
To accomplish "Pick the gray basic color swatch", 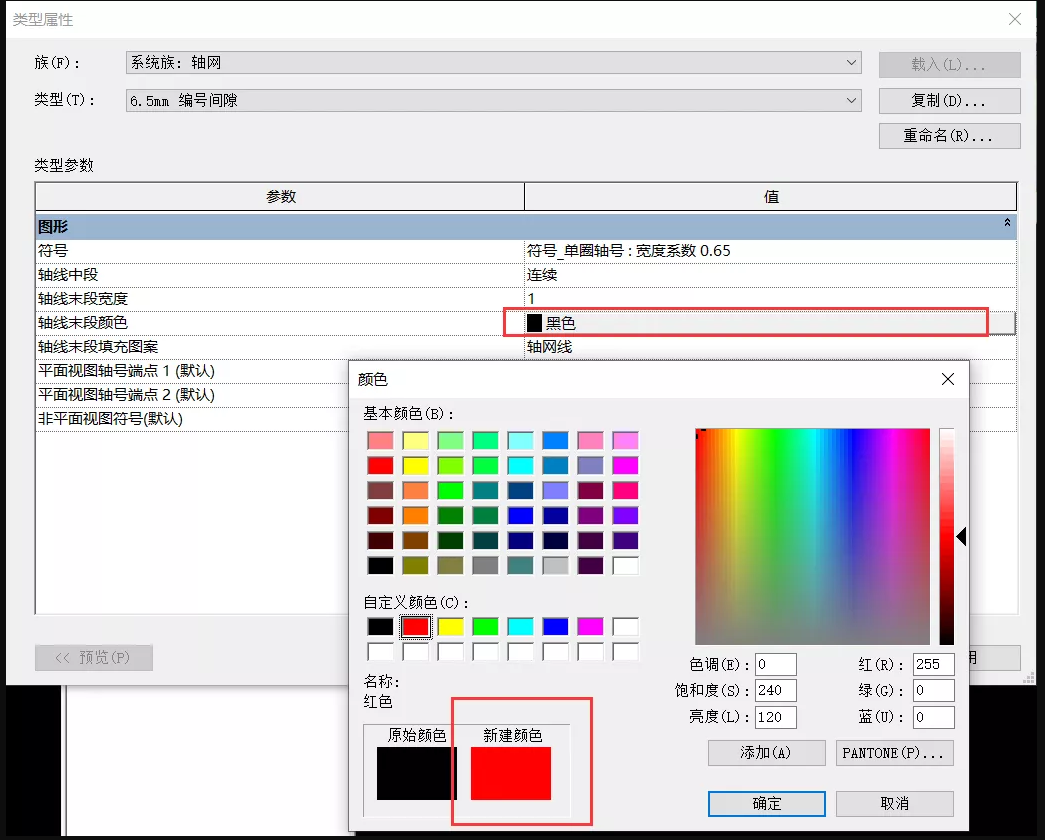I will [x=485, y=565].
